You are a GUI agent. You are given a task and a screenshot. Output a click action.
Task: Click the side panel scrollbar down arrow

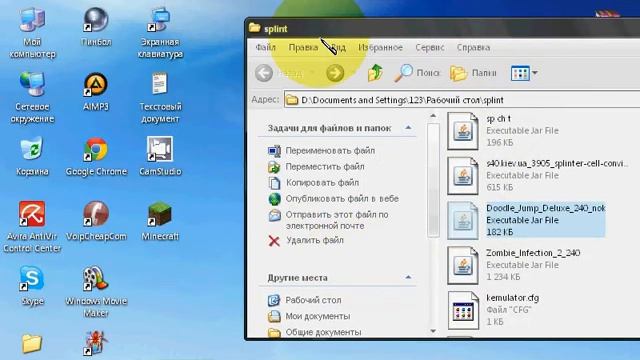(x=433, y=331)
